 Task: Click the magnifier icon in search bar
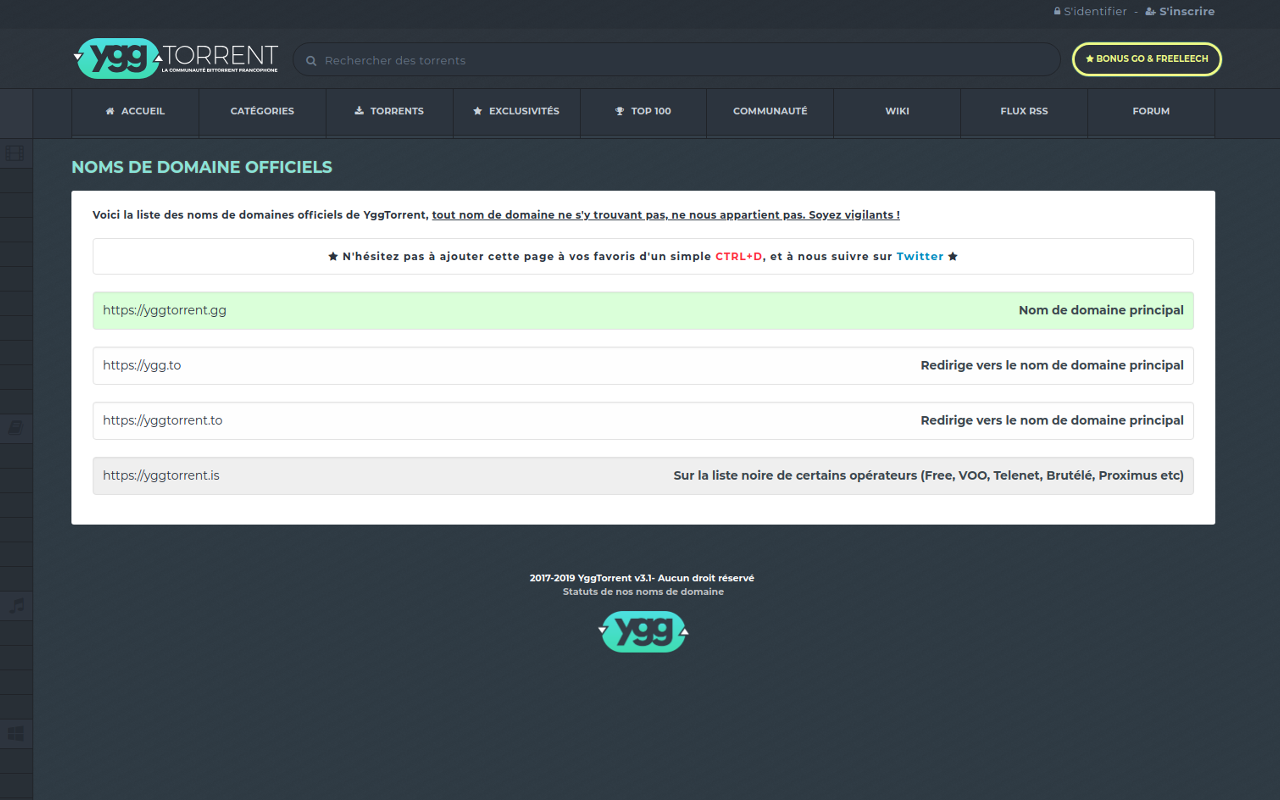(x=311, y=61)
